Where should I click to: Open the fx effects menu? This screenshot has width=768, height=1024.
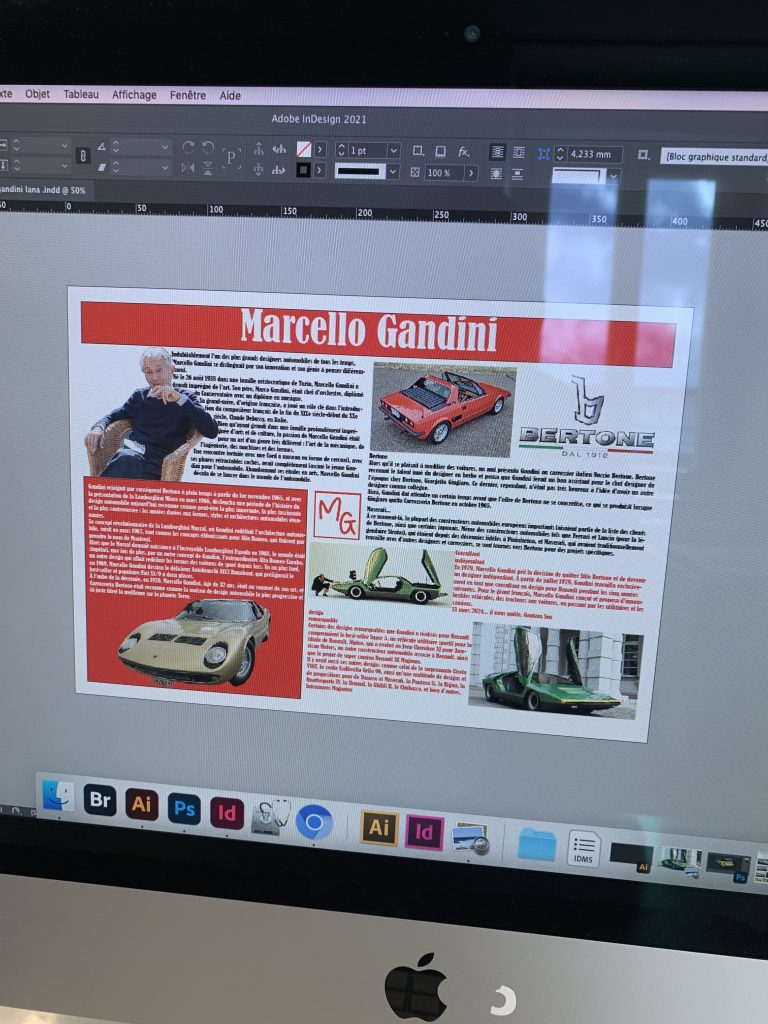pyautogui.click(x=464, y=152)
